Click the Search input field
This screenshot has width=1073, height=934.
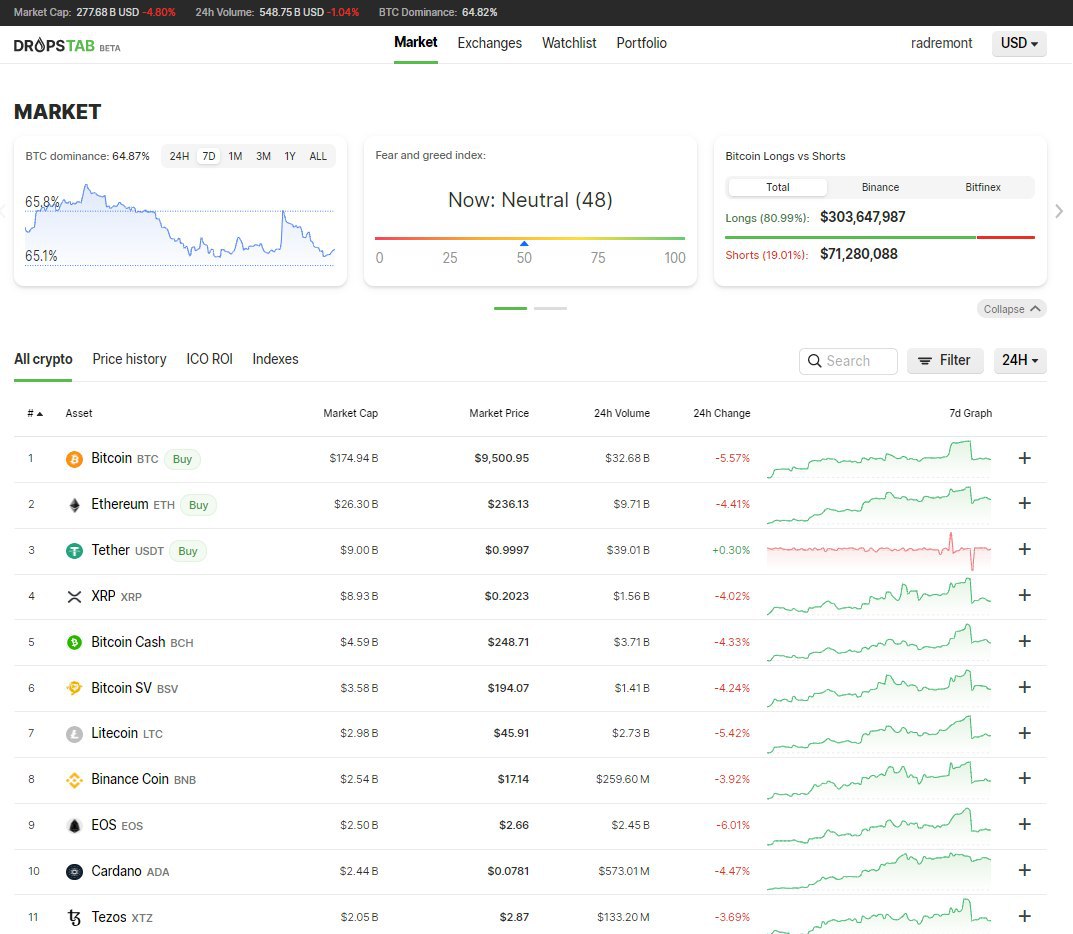pos(848,361)
